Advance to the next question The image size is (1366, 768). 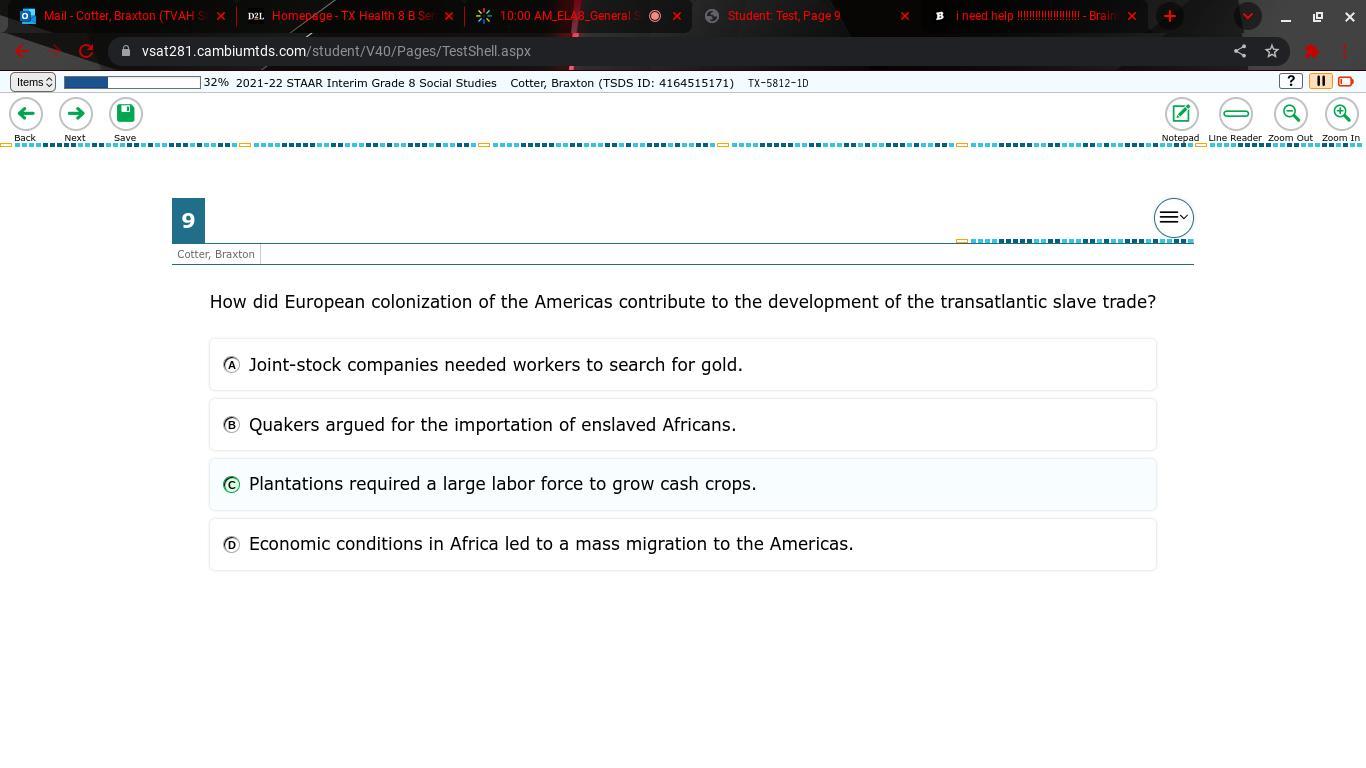pos(75,114)
